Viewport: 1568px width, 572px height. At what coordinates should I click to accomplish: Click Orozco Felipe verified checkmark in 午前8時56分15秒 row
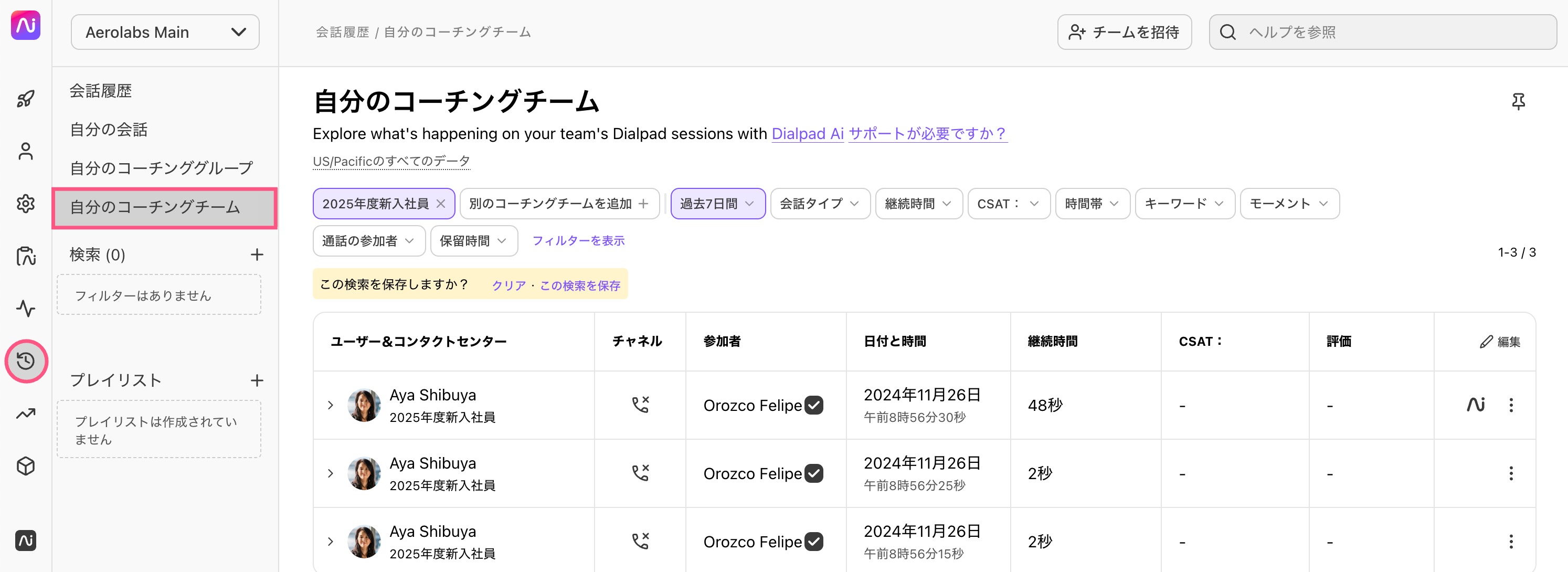point(814,541)
